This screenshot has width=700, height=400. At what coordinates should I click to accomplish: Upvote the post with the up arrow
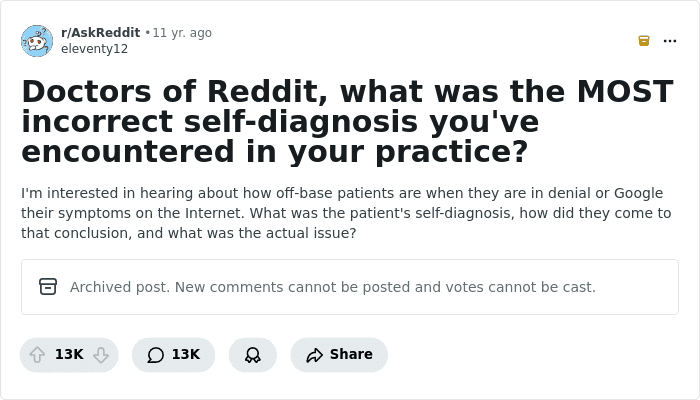[38, 355]
